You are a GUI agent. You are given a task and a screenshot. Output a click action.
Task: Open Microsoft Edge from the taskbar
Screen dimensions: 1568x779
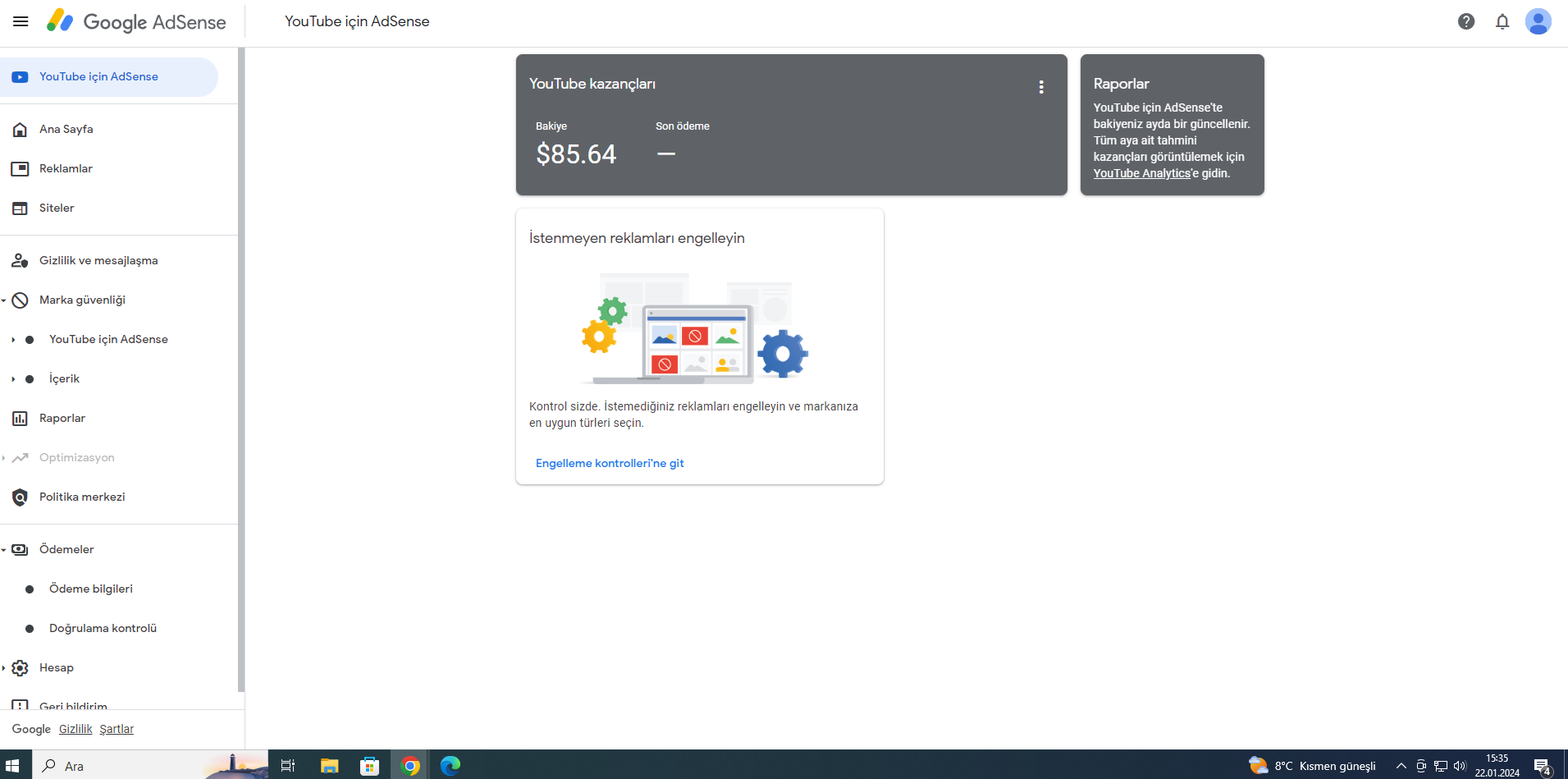pyautogui.click(x=450, y=766)
